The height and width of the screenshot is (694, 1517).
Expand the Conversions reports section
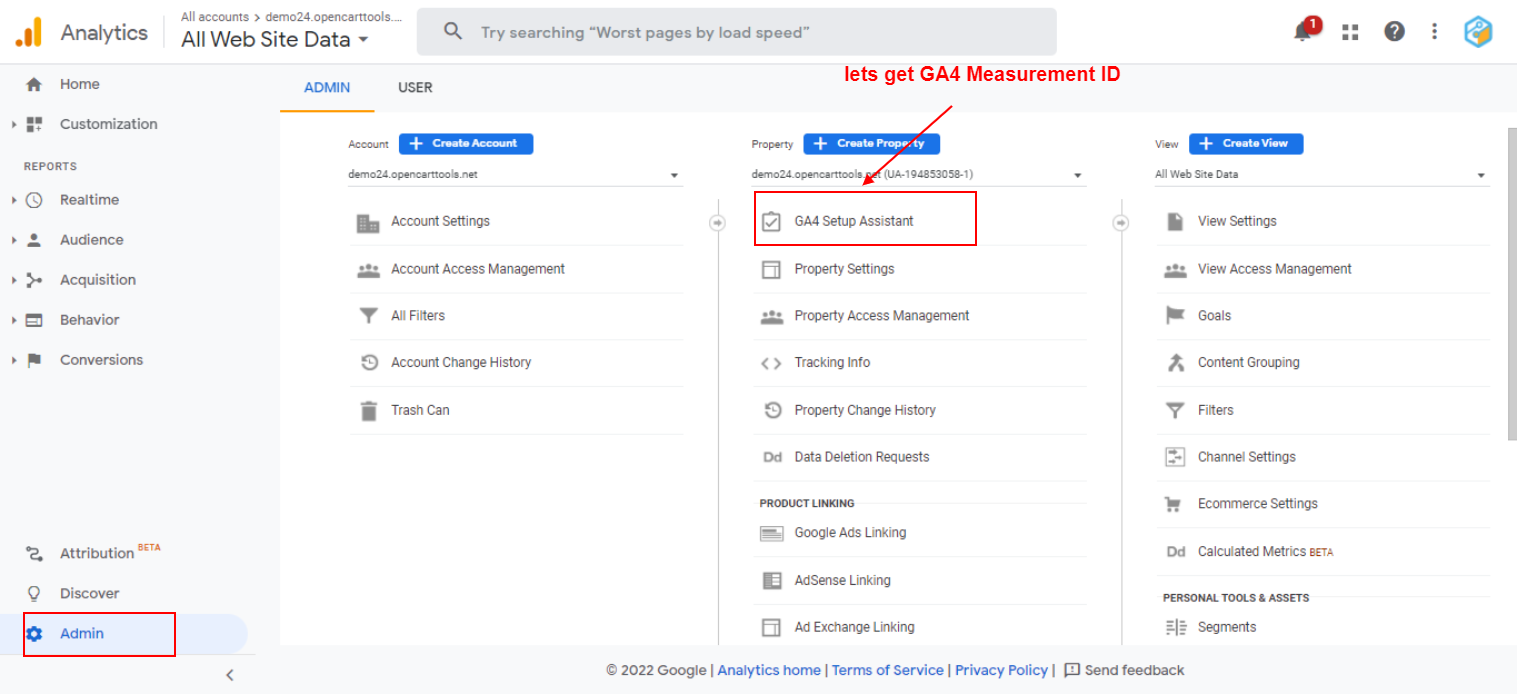[14, 360]
